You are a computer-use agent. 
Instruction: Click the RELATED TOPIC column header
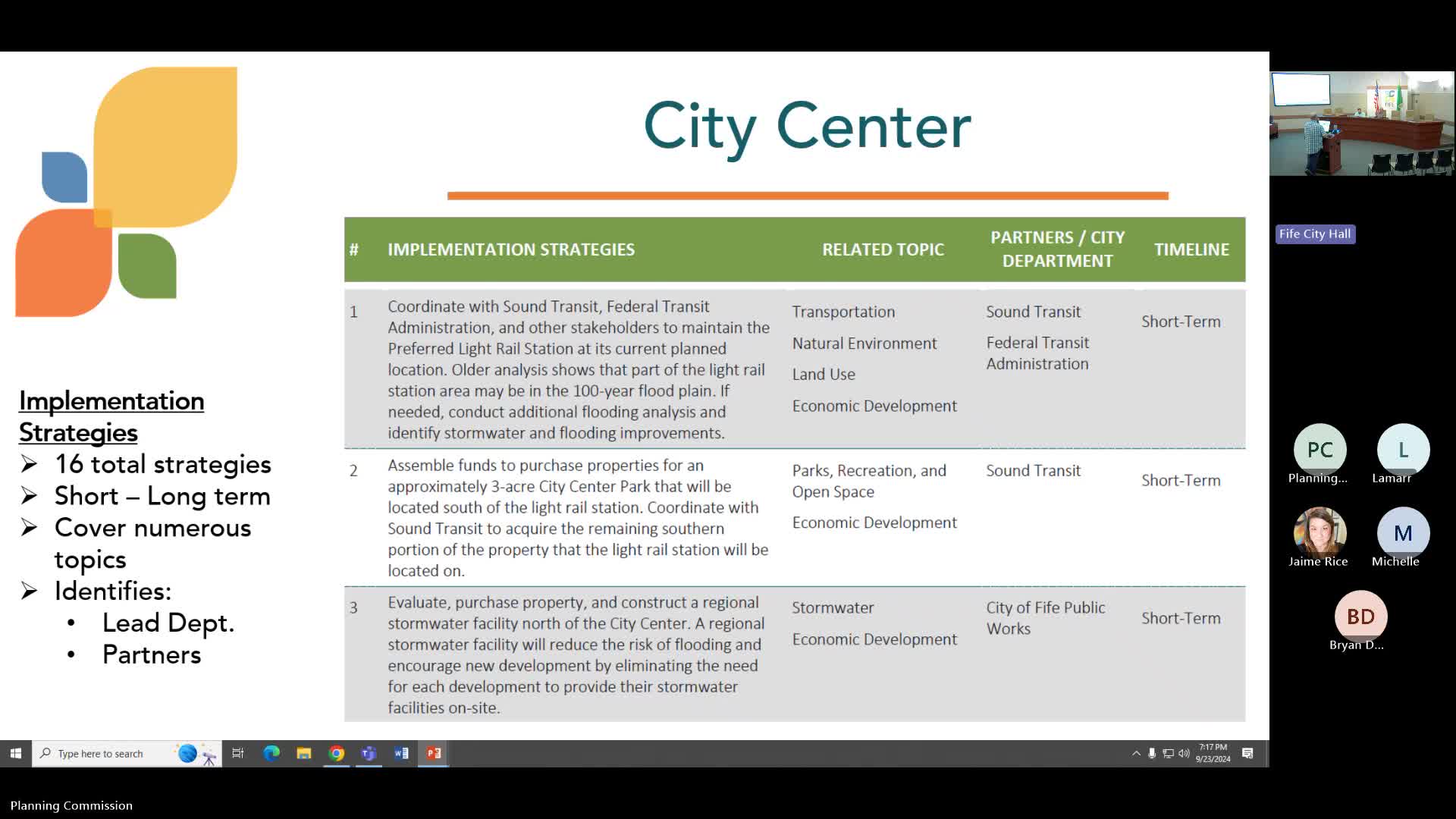[883, 249]
